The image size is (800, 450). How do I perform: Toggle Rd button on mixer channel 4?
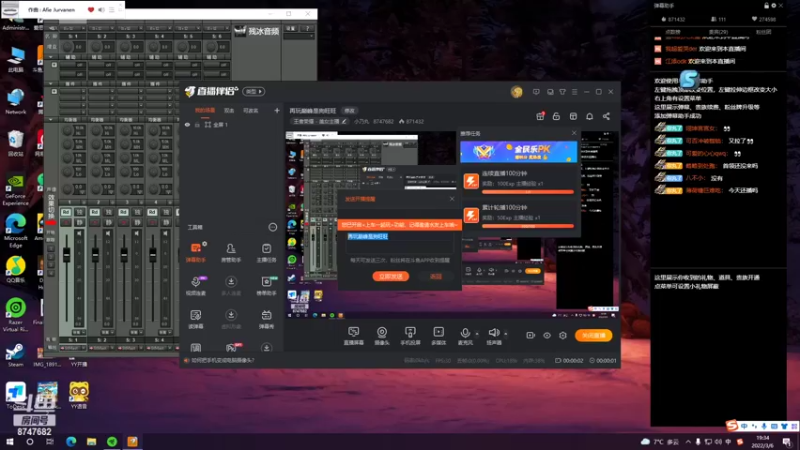coord(152,212)
